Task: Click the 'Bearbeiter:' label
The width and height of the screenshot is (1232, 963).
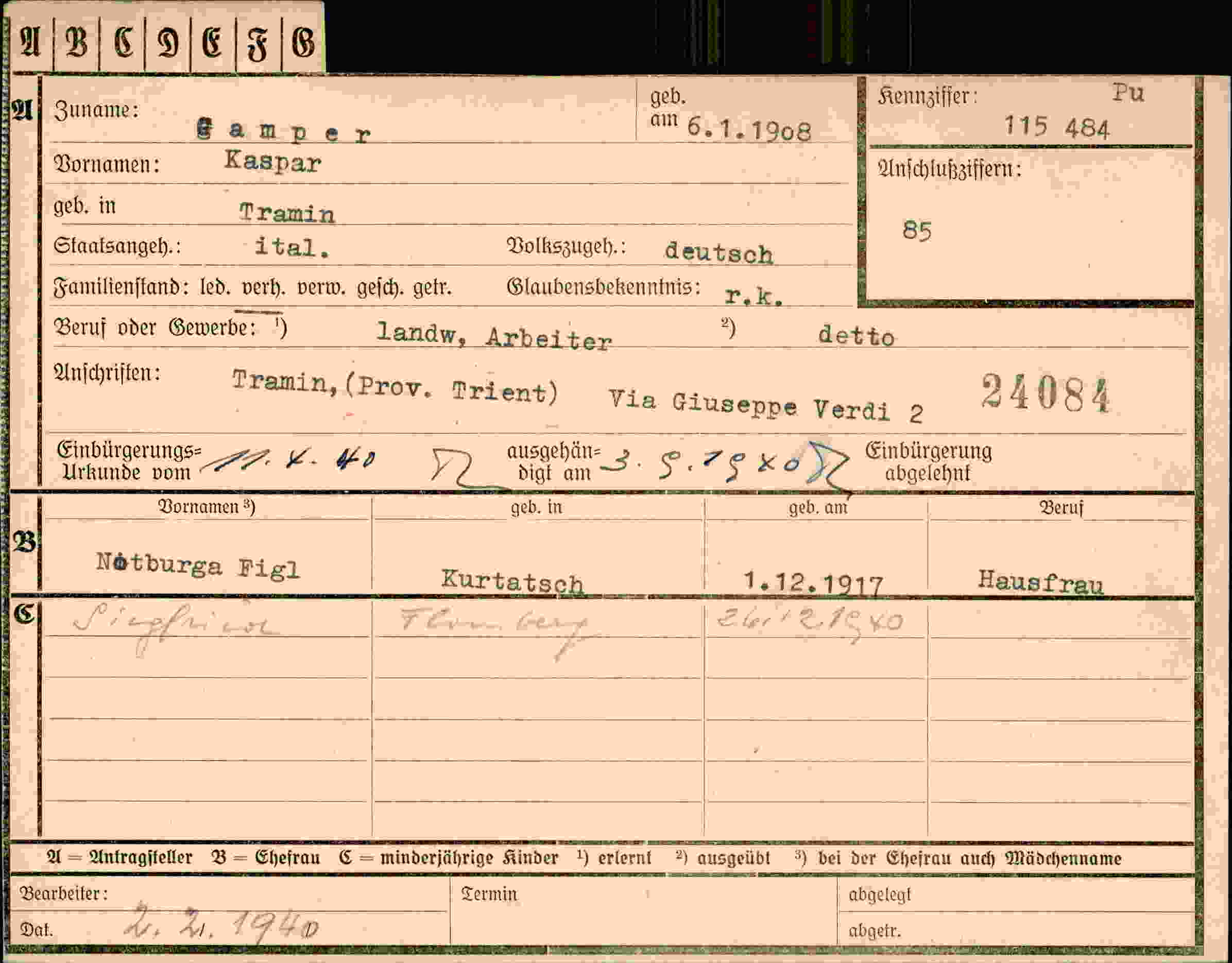Action: coord(64,893)
